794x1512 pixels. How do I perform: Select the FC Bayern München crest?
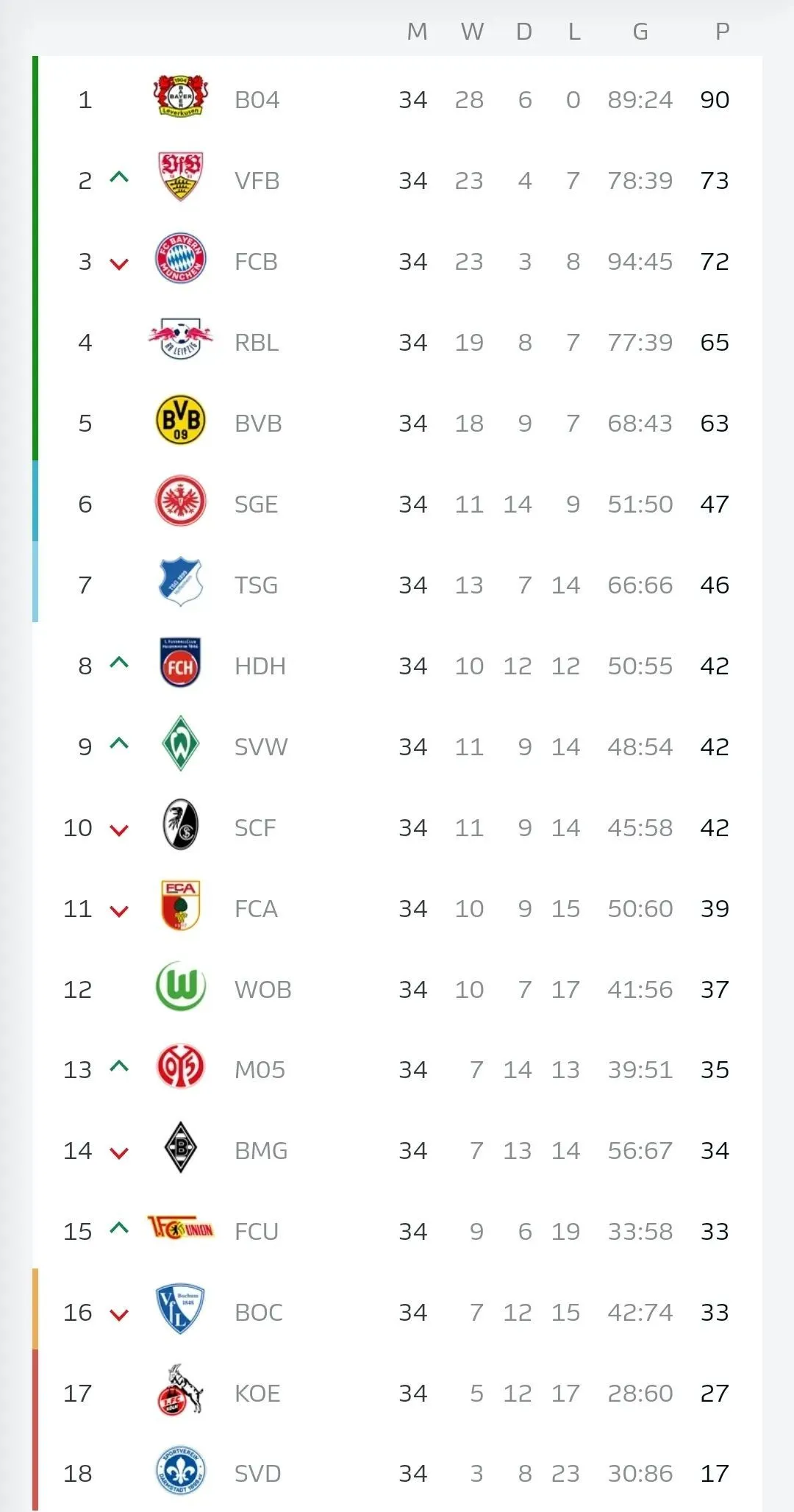click(180, 259)
